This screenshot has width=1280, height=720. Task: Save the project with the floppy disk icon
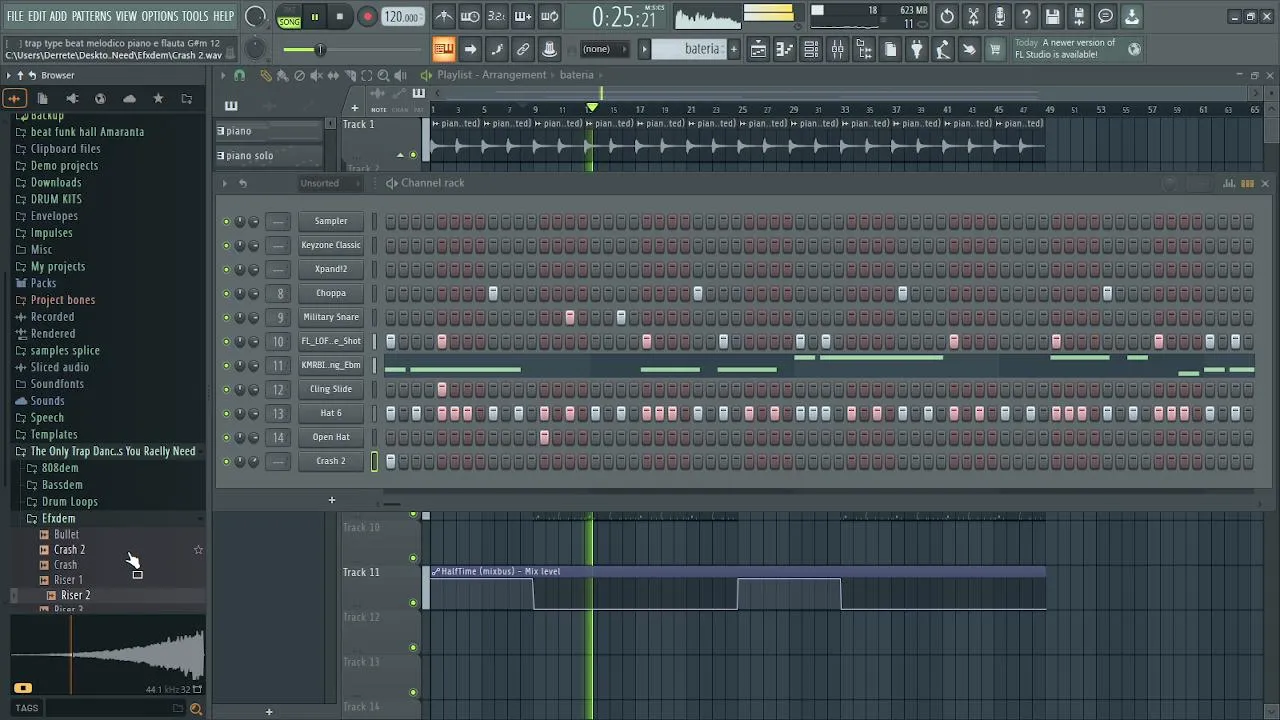1053,16
